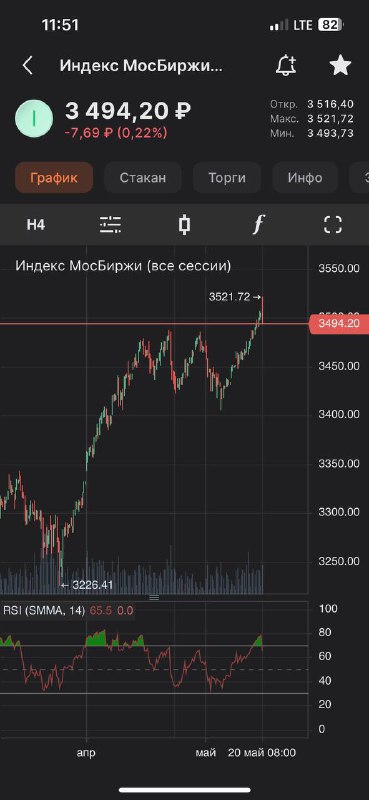Expand chart to fullscreen
This screenshot has width=369, height=800.
pyautogui.click(x=333, y=224)
